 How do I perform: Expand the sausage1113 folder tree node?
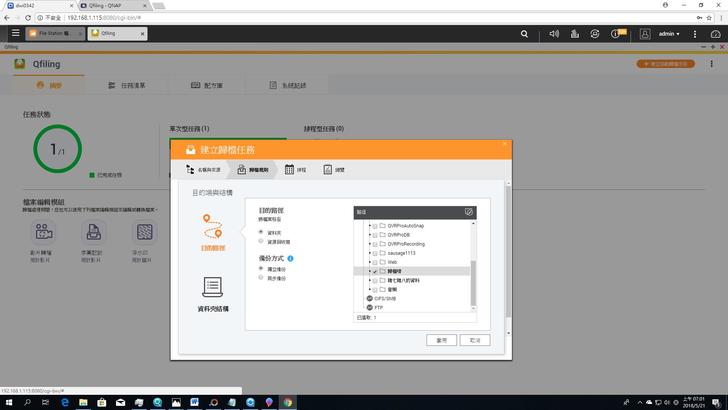(369, 253)
